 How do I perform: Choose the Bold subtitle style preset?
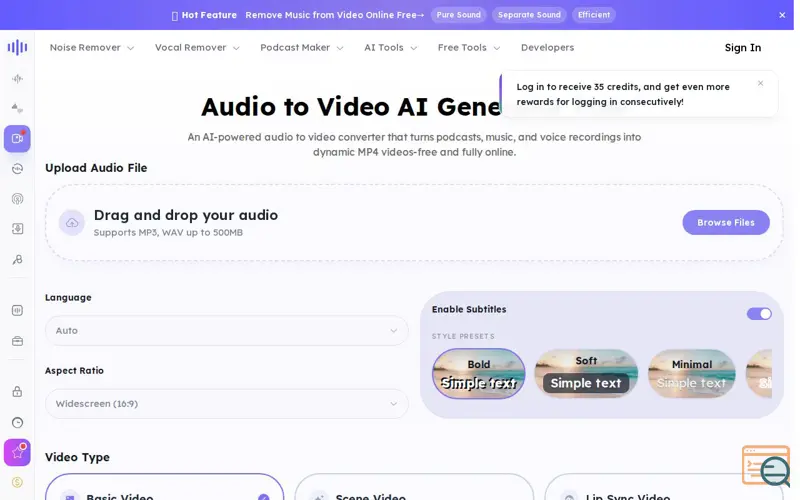(479, 373)
